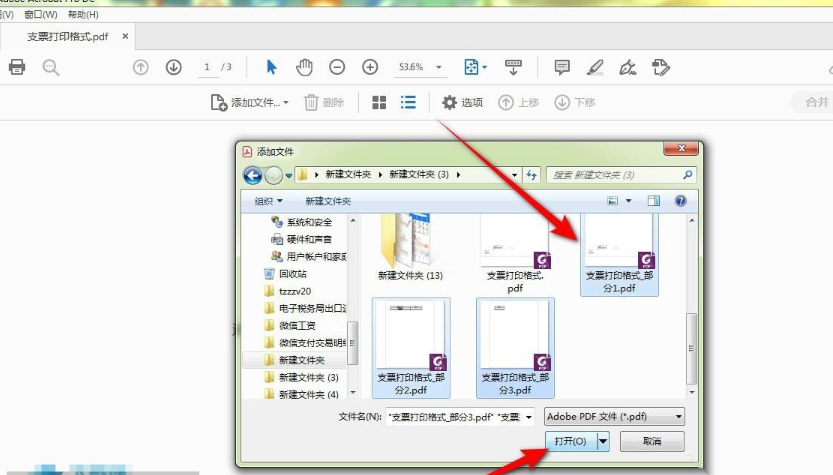The height and width of the screenshot is (475, 833).
Task: Add a comment sticky note
Action: 562,67
